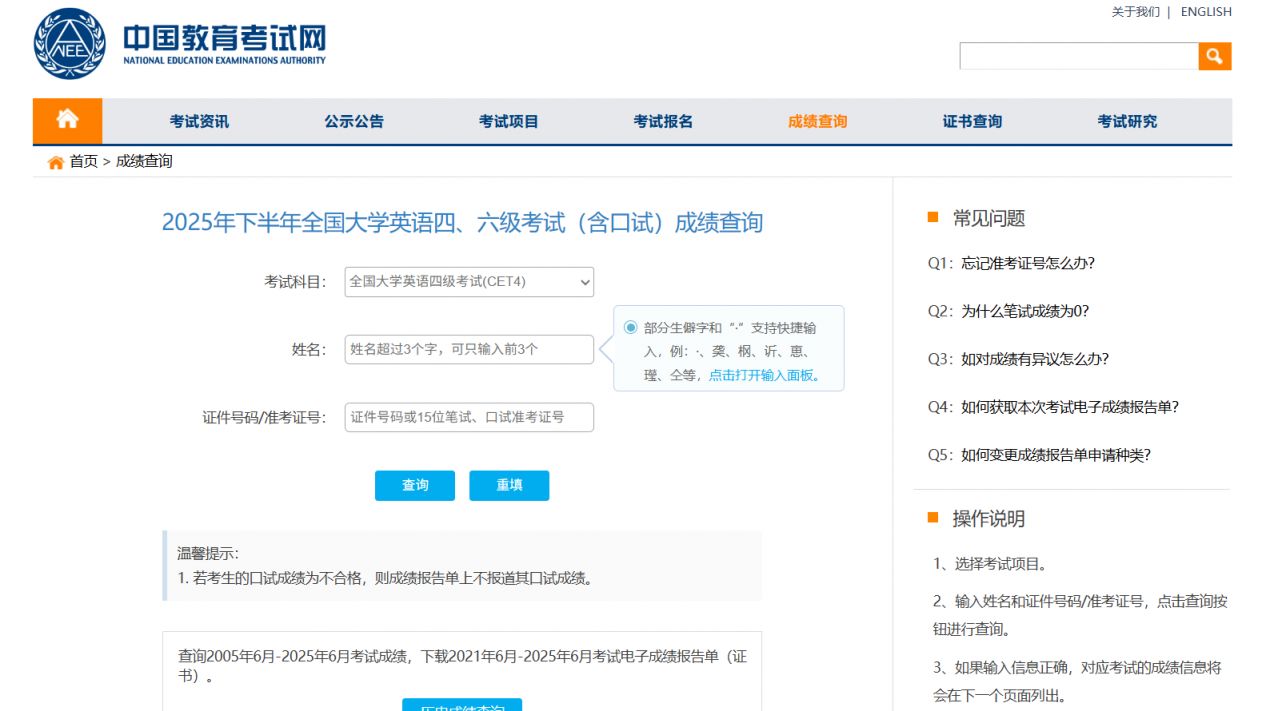Click step 1、选择考试项目 text

pyautogui.click(x=991, y=563)
